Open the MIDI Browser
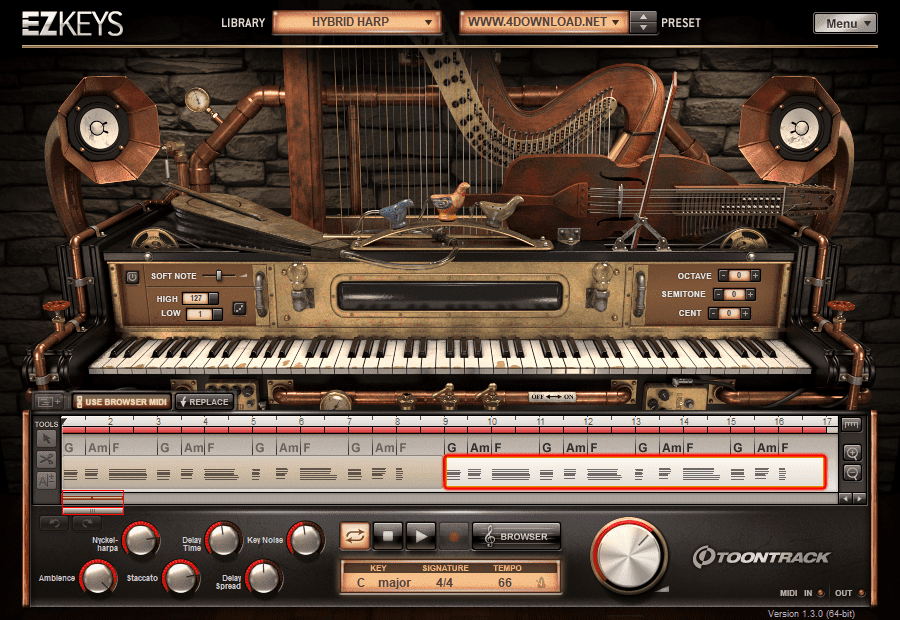Viewport: 900px width, 620px height. pyautogui.click(x=515, y=536)
